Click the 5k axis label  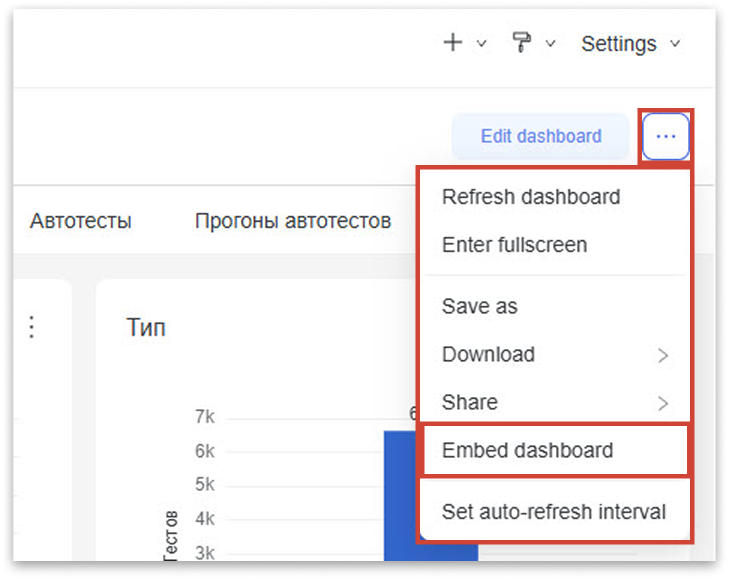pos(205,484)
